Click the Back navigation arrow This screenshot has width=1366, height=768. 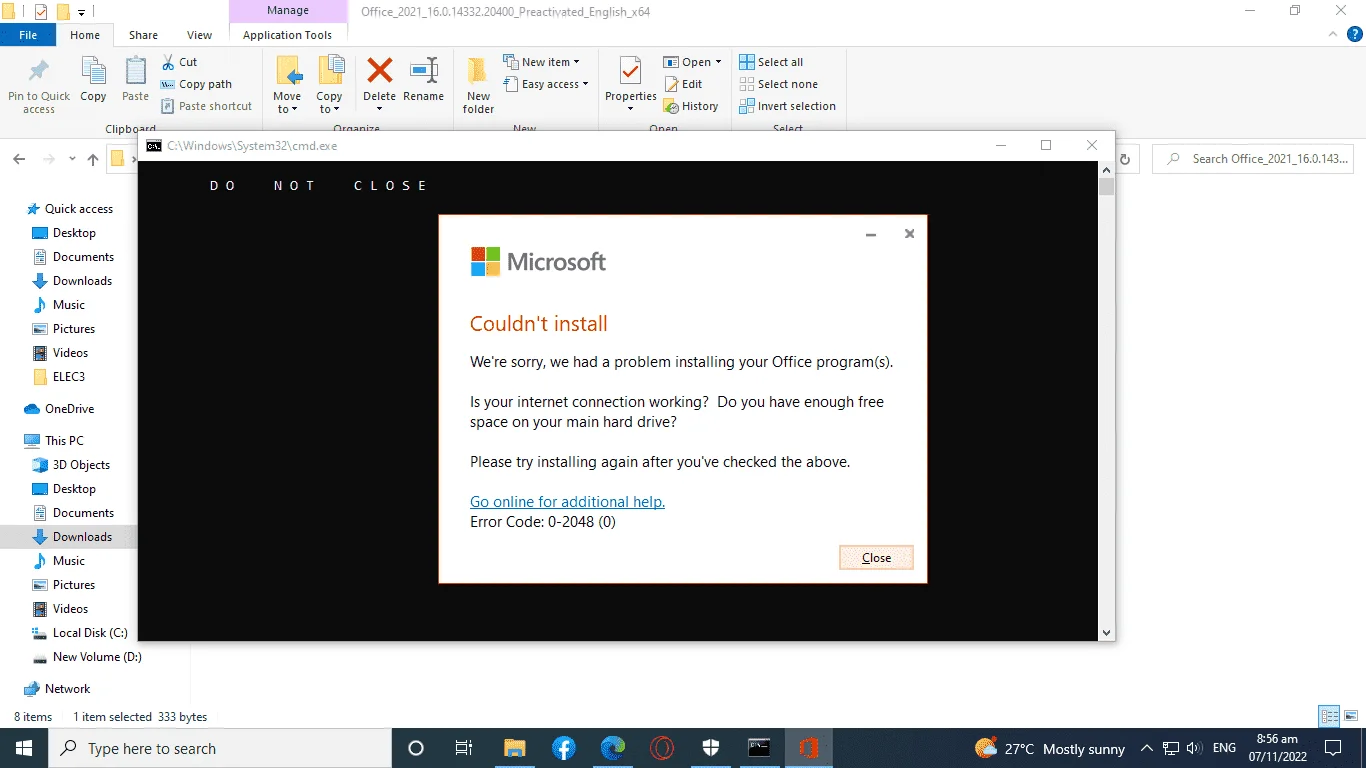[19, 159]
